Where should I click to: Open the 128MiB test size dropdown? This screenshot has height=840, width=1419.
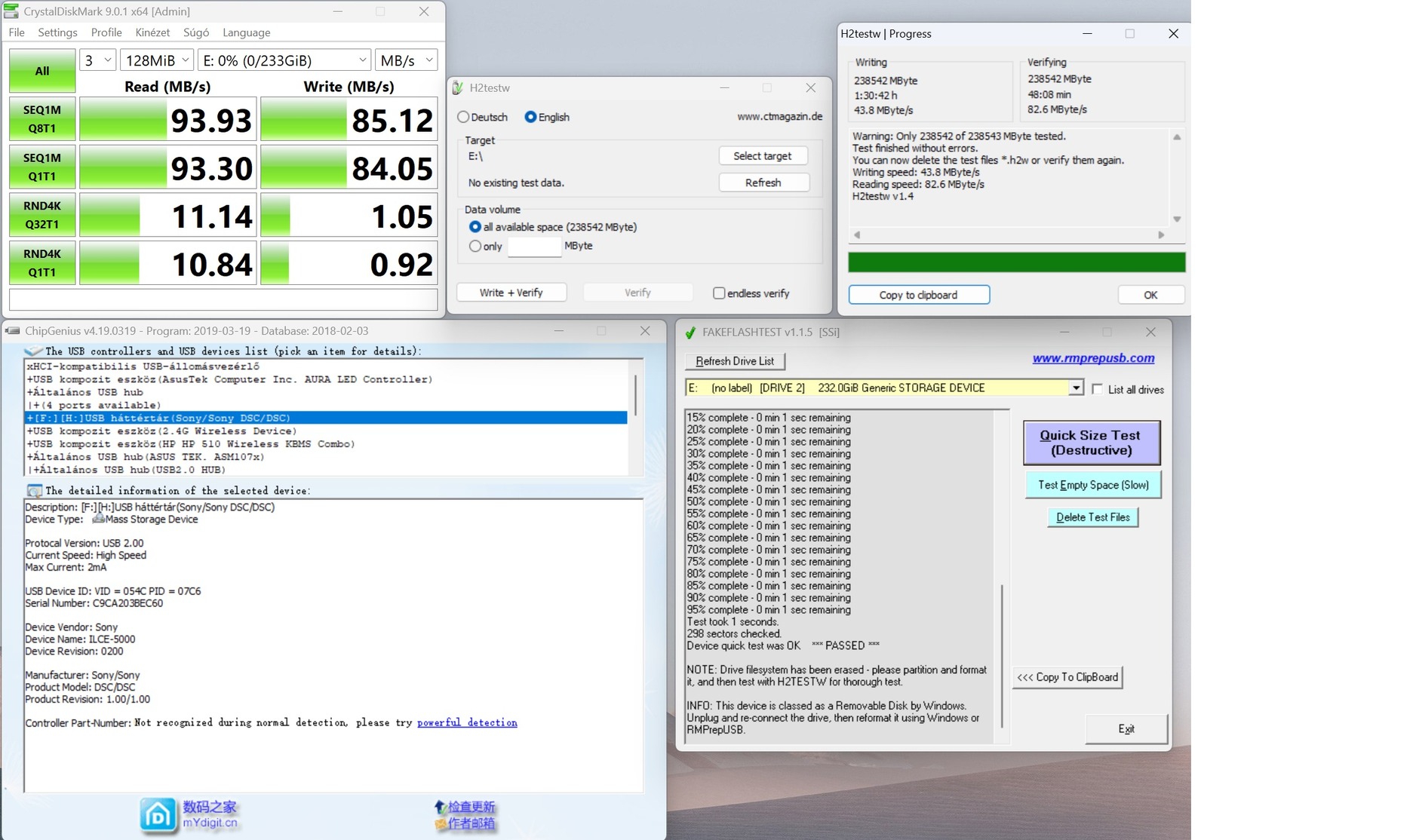tap(158, 60)
